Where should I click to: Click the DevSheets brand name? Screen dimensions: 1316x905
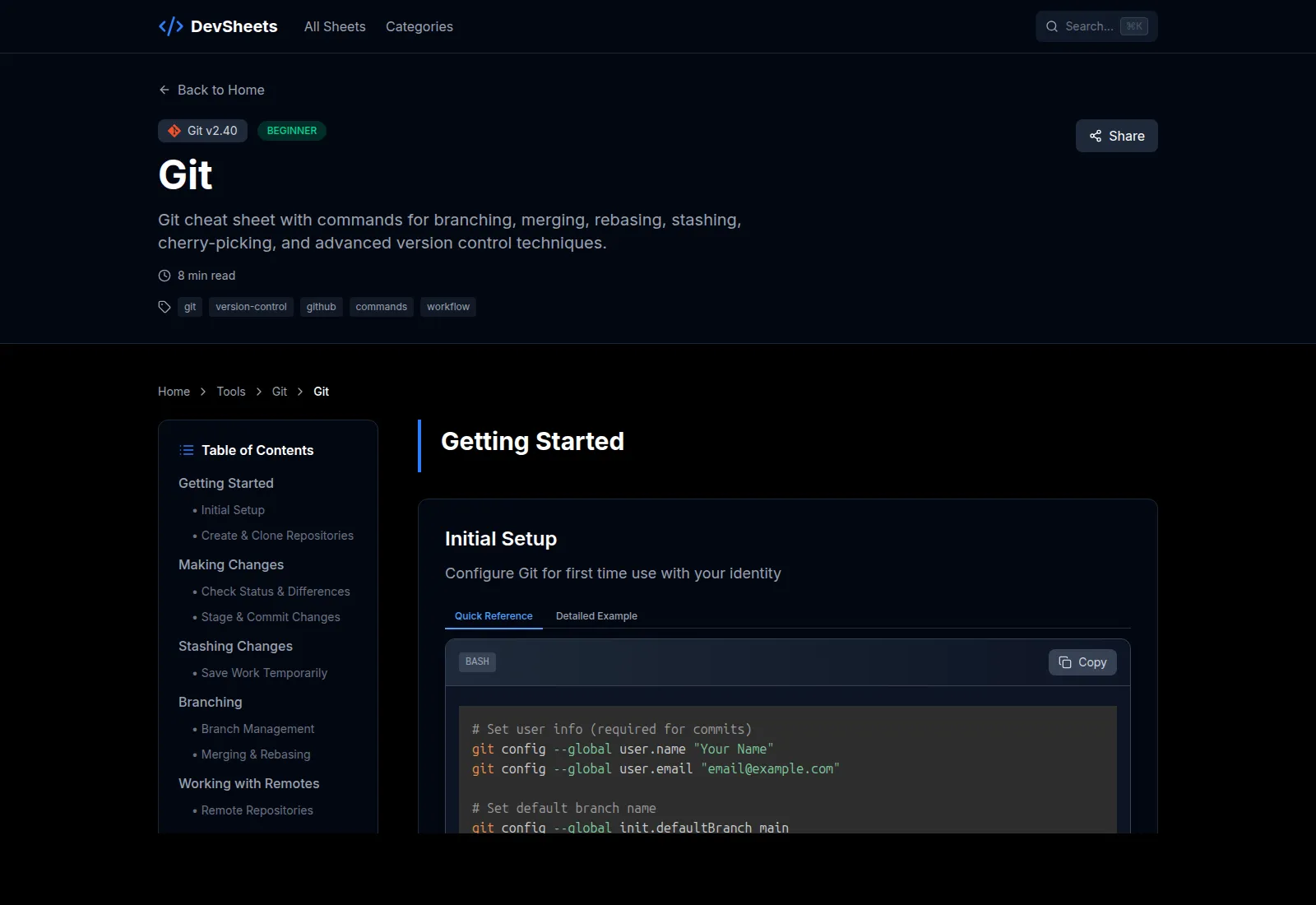pos(234,26)
